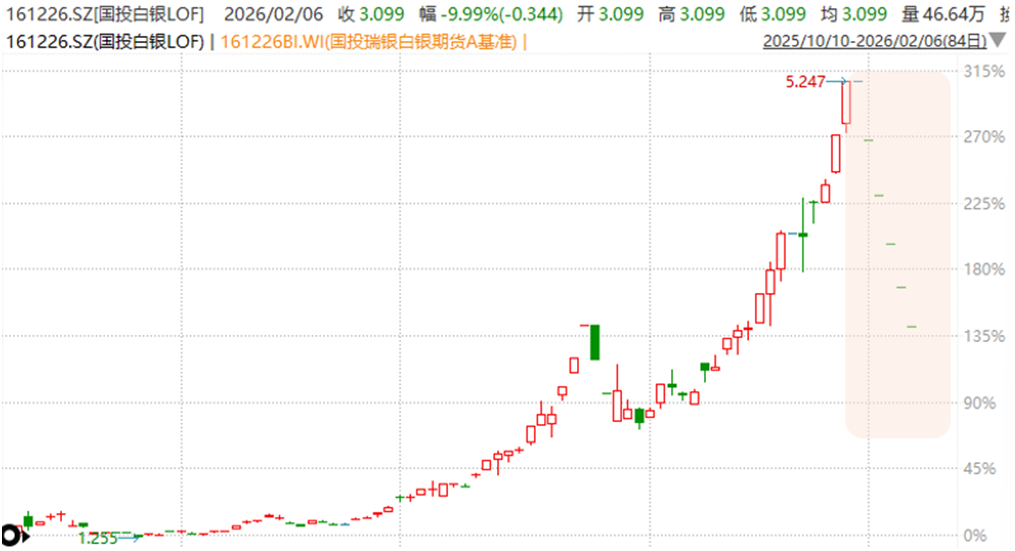The height and width of the screenshot is (551, 1015).
Task: Click the 270% axis label
Action: pos(984,137)
